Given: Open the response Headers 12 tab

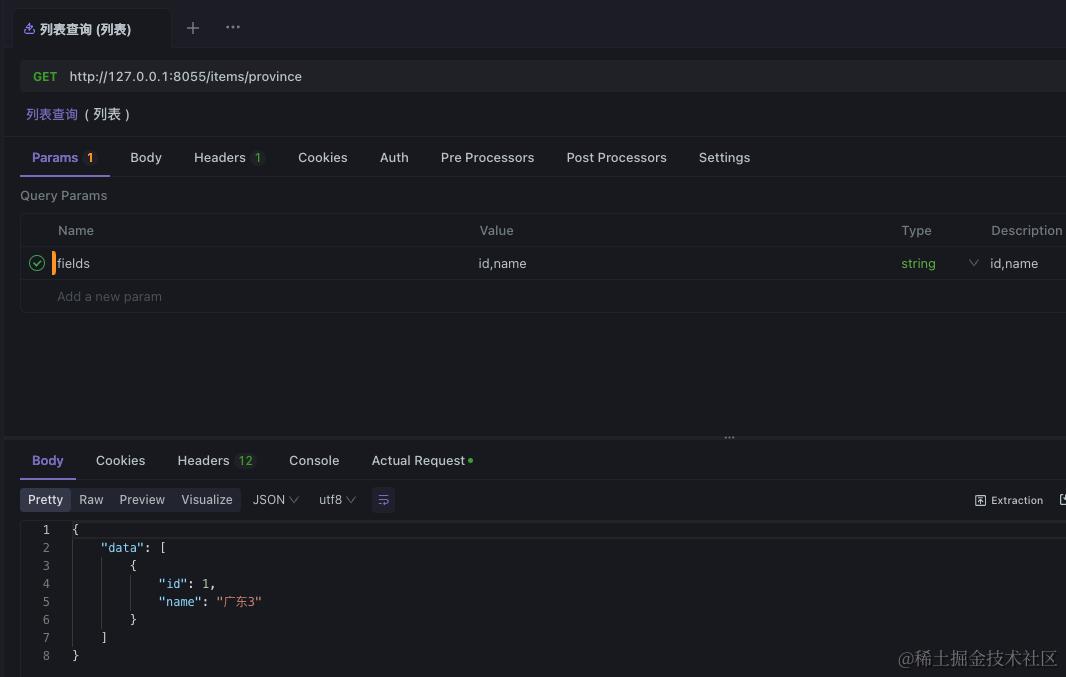Looking at the screenshot, I should tap(216, 460).
